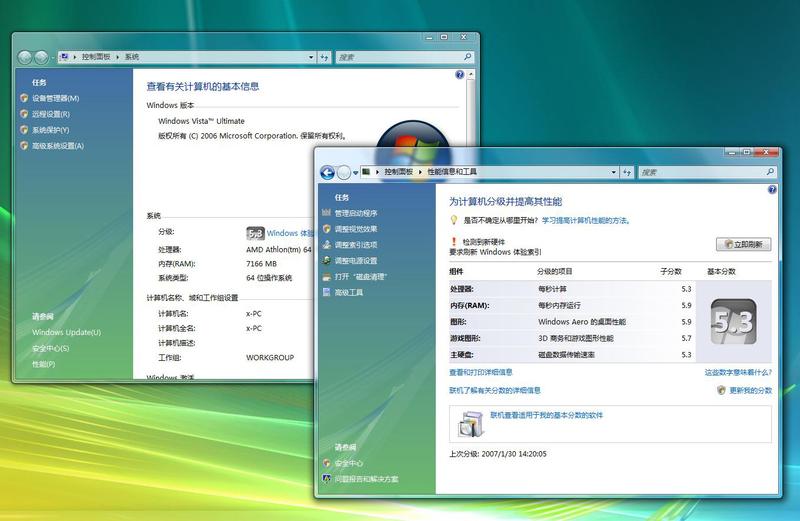Open 打开"磁盘清理" task link
The height and width of the screenshot is (521, 800).
tap(361, 277)
